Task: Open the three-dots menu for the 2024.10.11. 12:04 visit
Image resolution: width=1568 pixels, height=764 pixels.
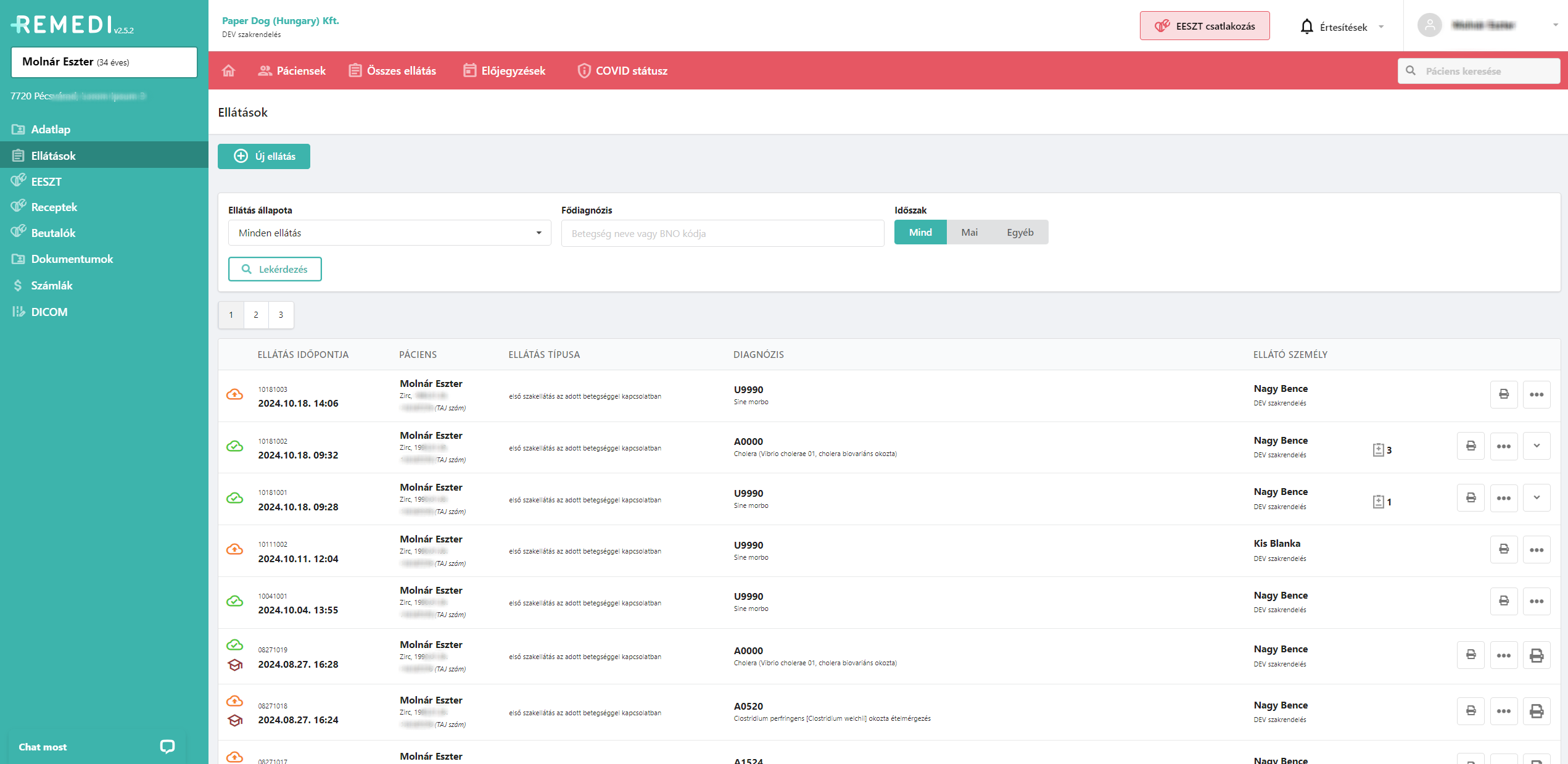Action: tap(1536, 550)
